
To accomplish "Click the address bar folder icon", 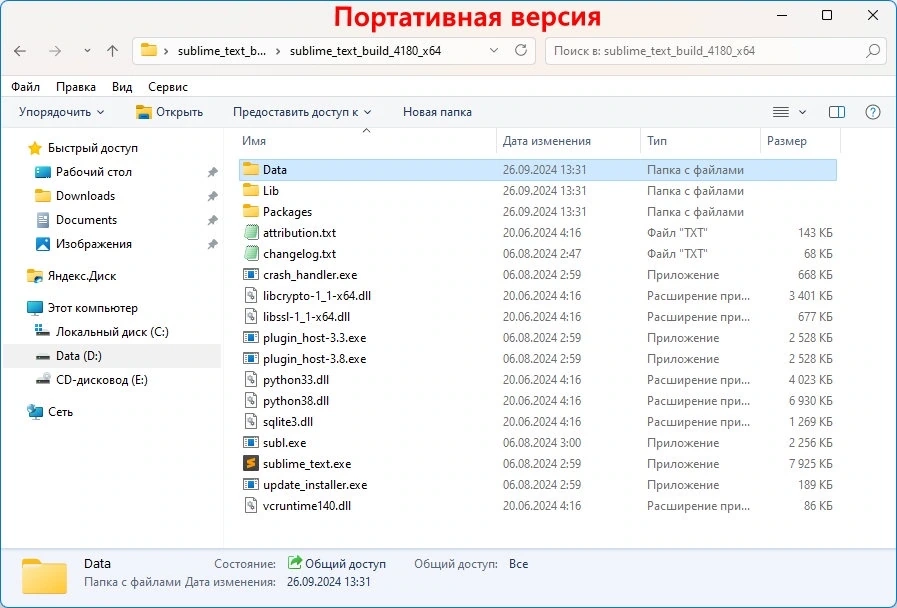I will click(x=149, y=50).
